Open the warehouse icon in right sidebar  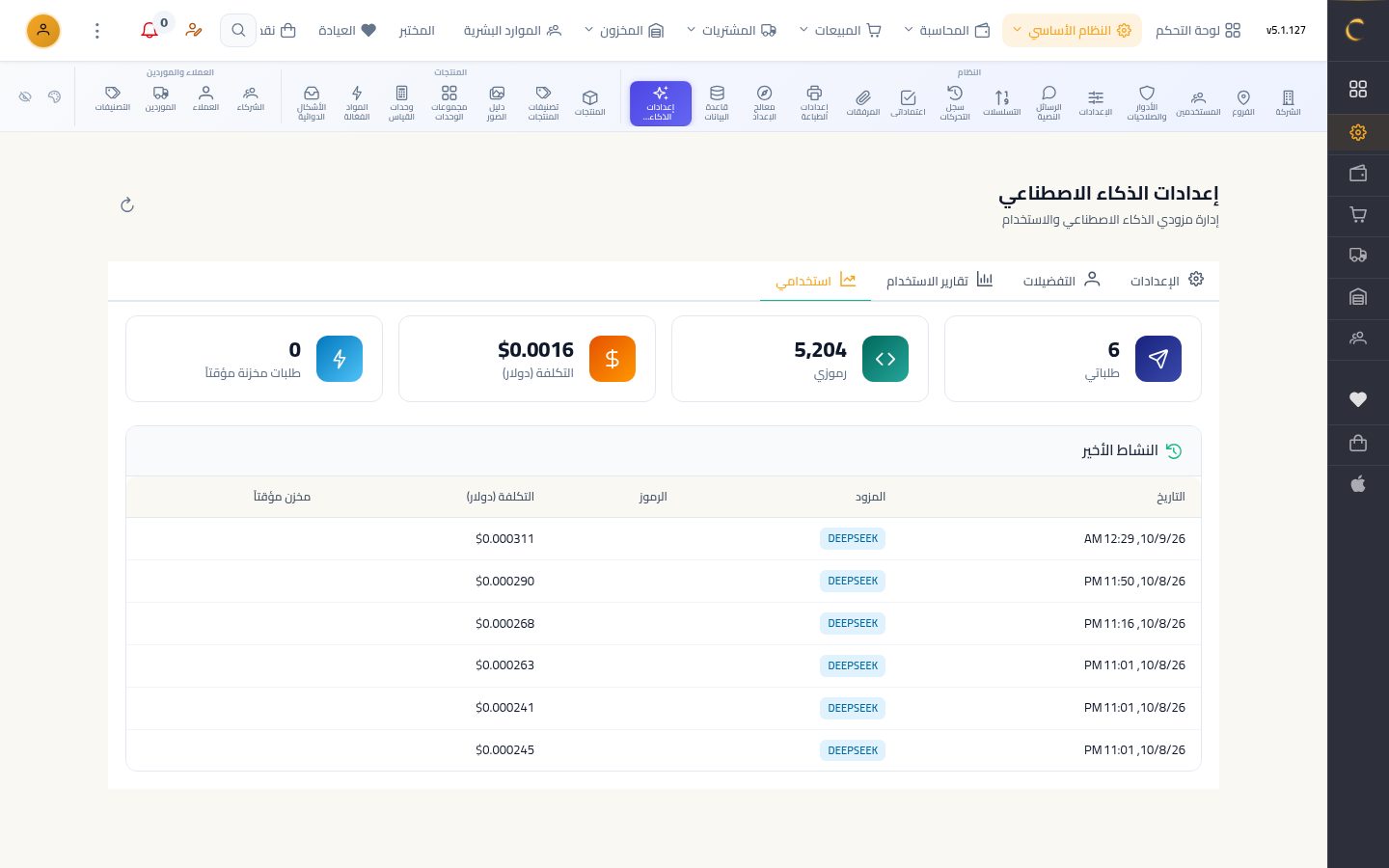click(x=1358, y=297)
